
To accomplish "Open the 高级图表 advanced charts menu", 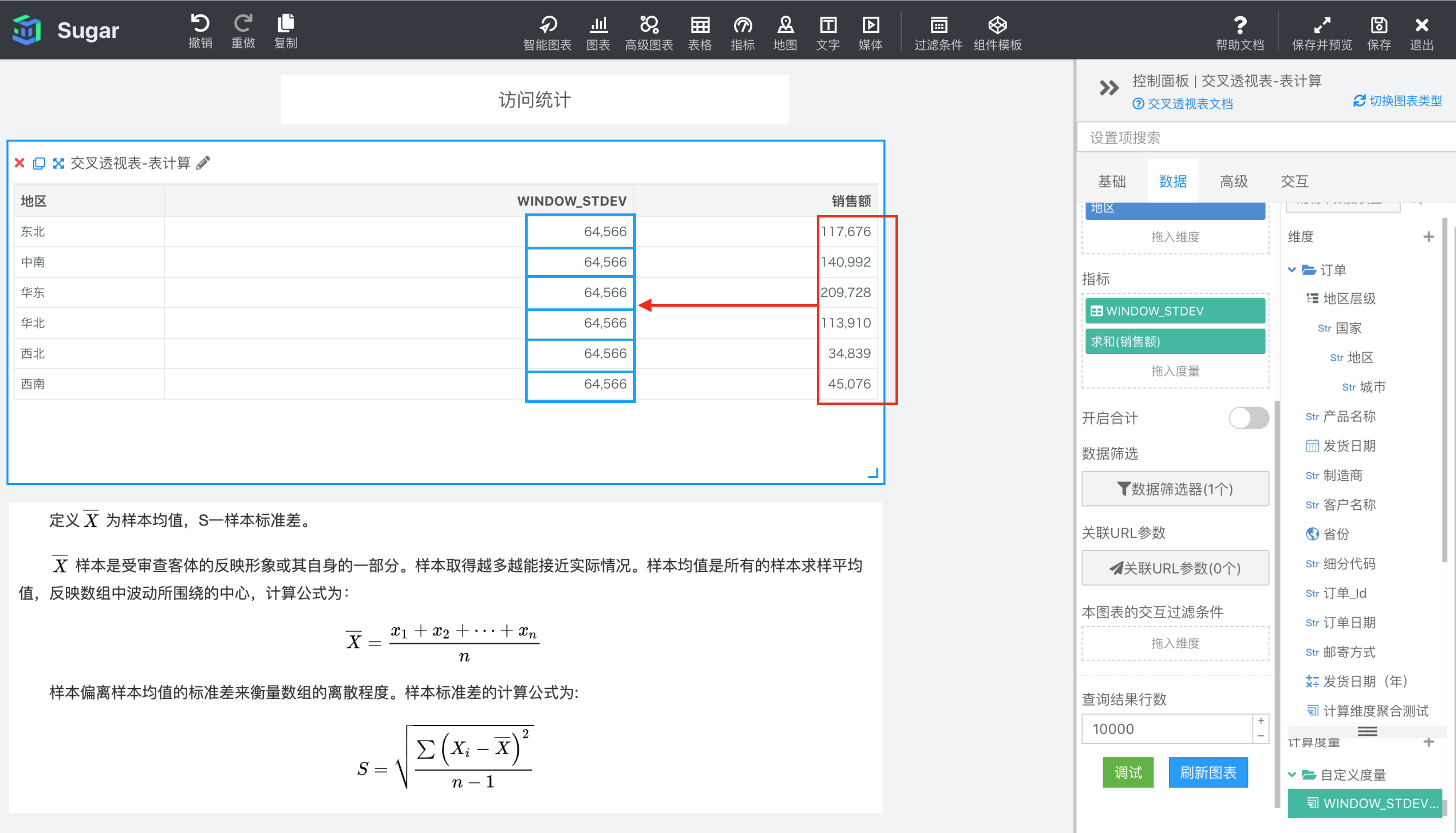I will (x=648, y=32).
